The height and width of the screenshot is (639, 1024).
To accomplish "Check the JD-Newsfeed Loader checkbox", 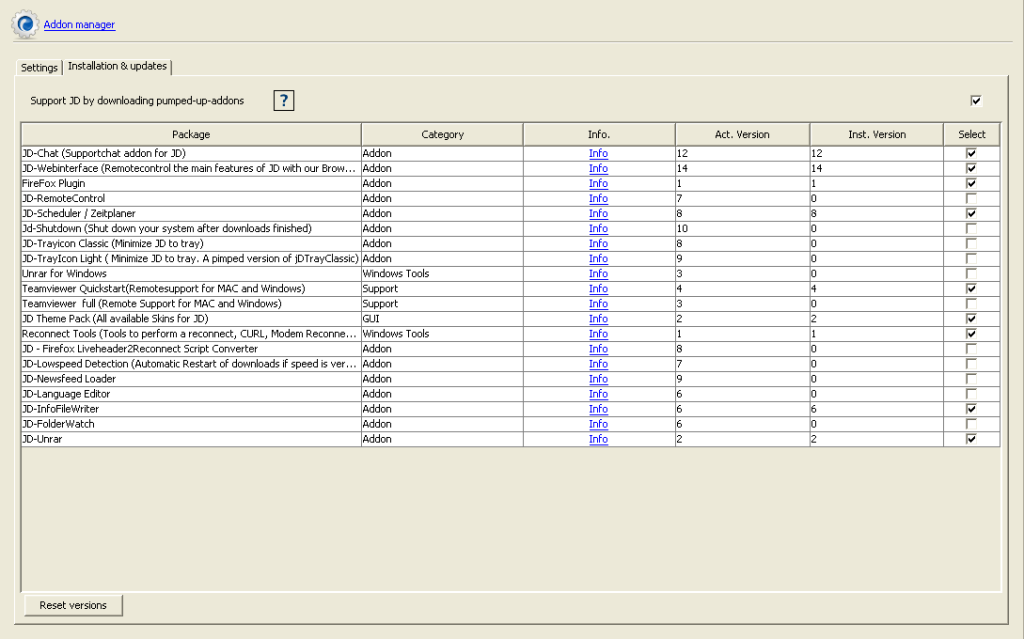I will pyautogui.click(x=971, y=379).
